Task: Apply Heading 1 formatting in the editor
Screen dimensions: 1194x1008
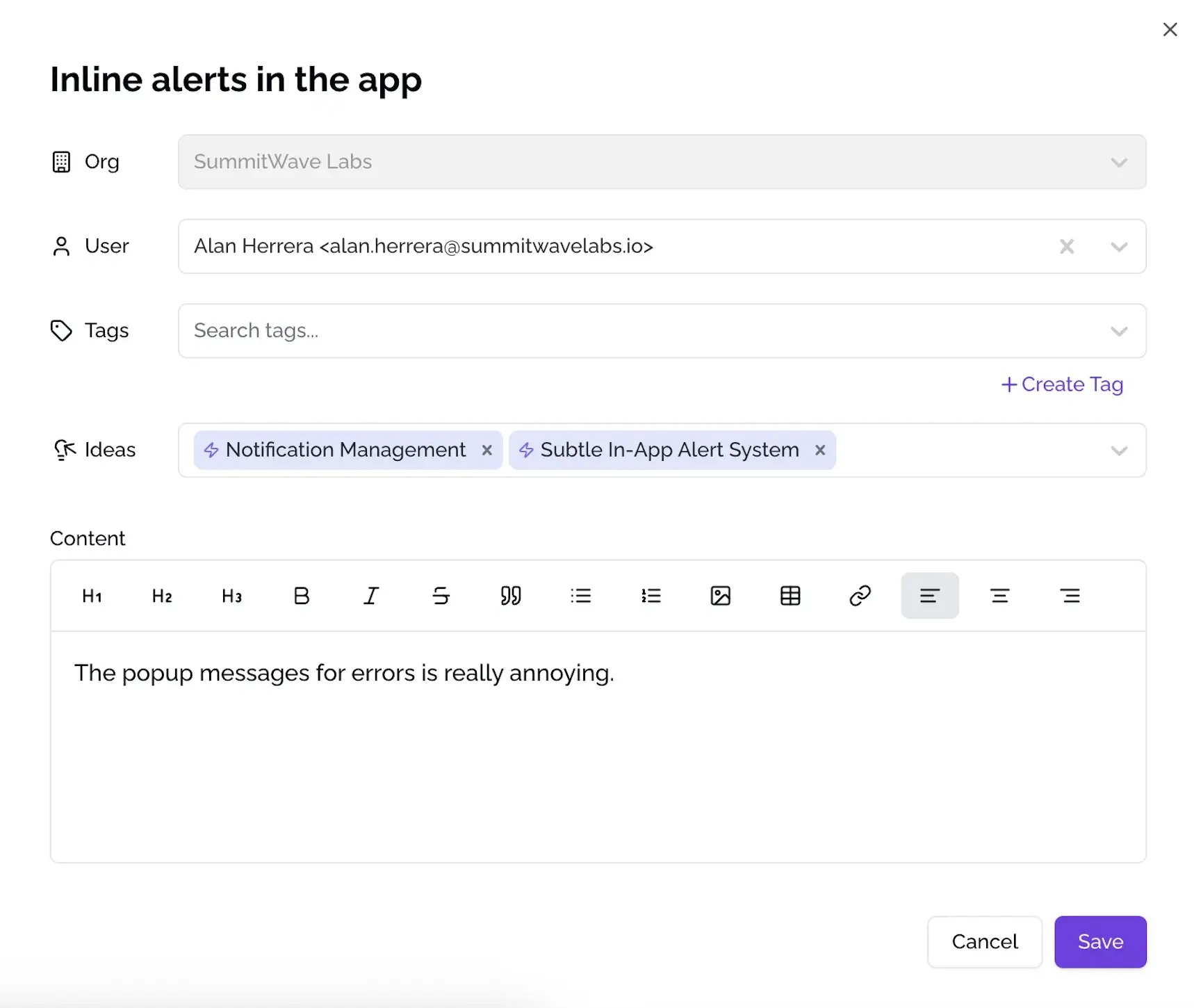Action: click(92, 595)
